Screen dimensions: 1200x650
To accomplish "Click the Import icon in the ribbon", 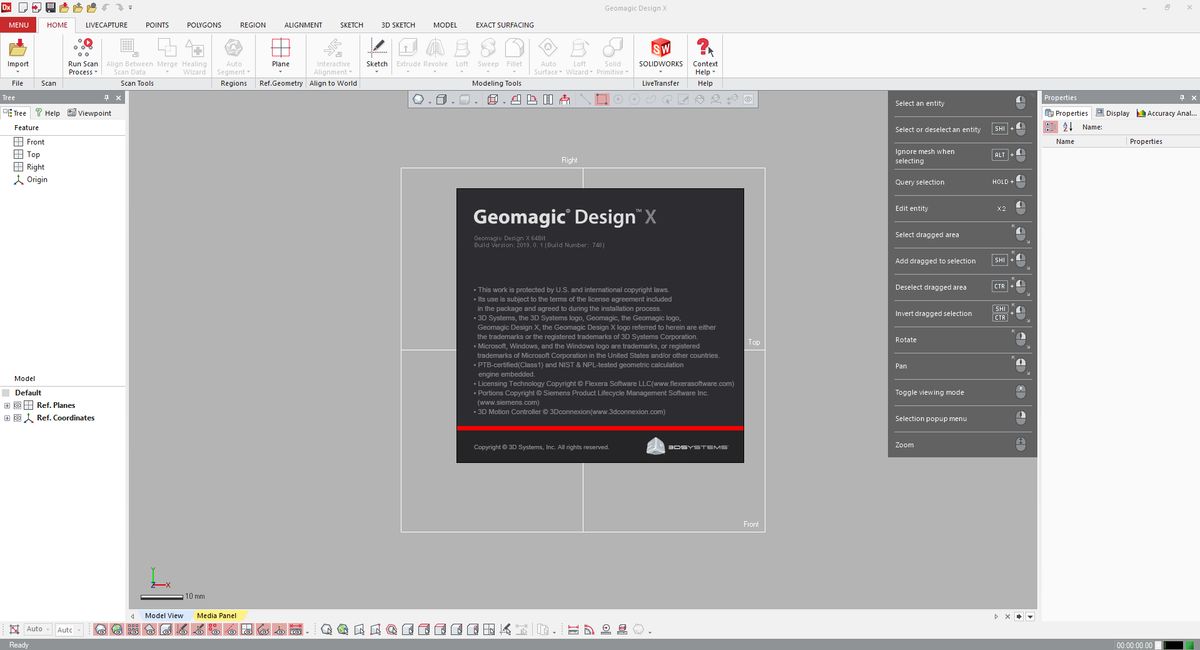I will click(x=18, y=50).
